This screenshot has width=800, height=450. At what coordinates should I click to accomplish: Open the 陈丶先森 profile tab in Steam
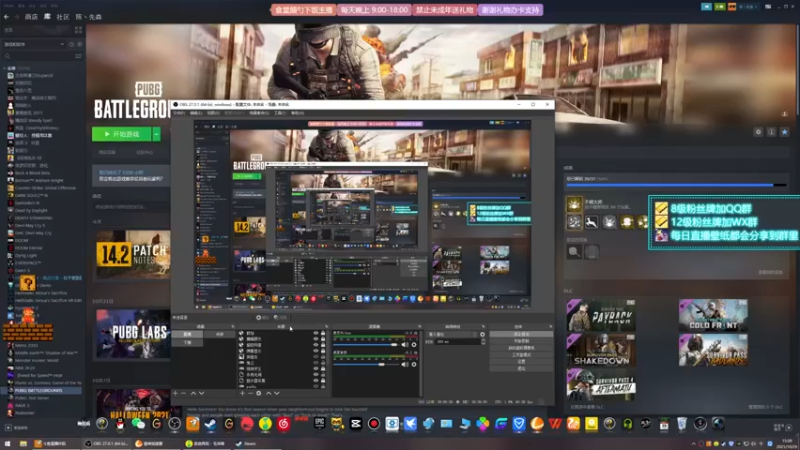point(89,17)
